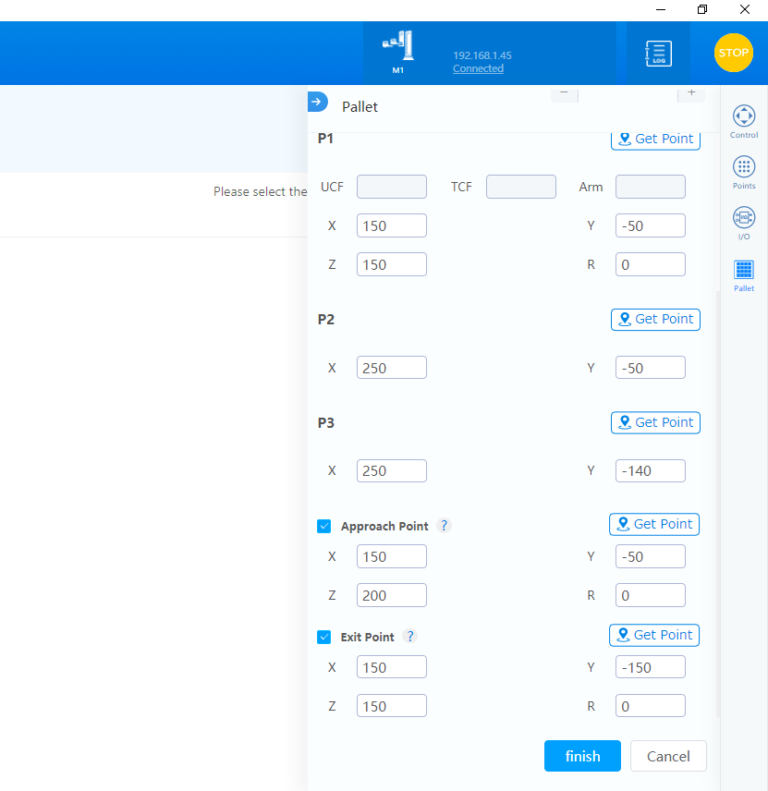Cancel the pallet configuration
Screen dimensions: 768x791
(668, 756)
